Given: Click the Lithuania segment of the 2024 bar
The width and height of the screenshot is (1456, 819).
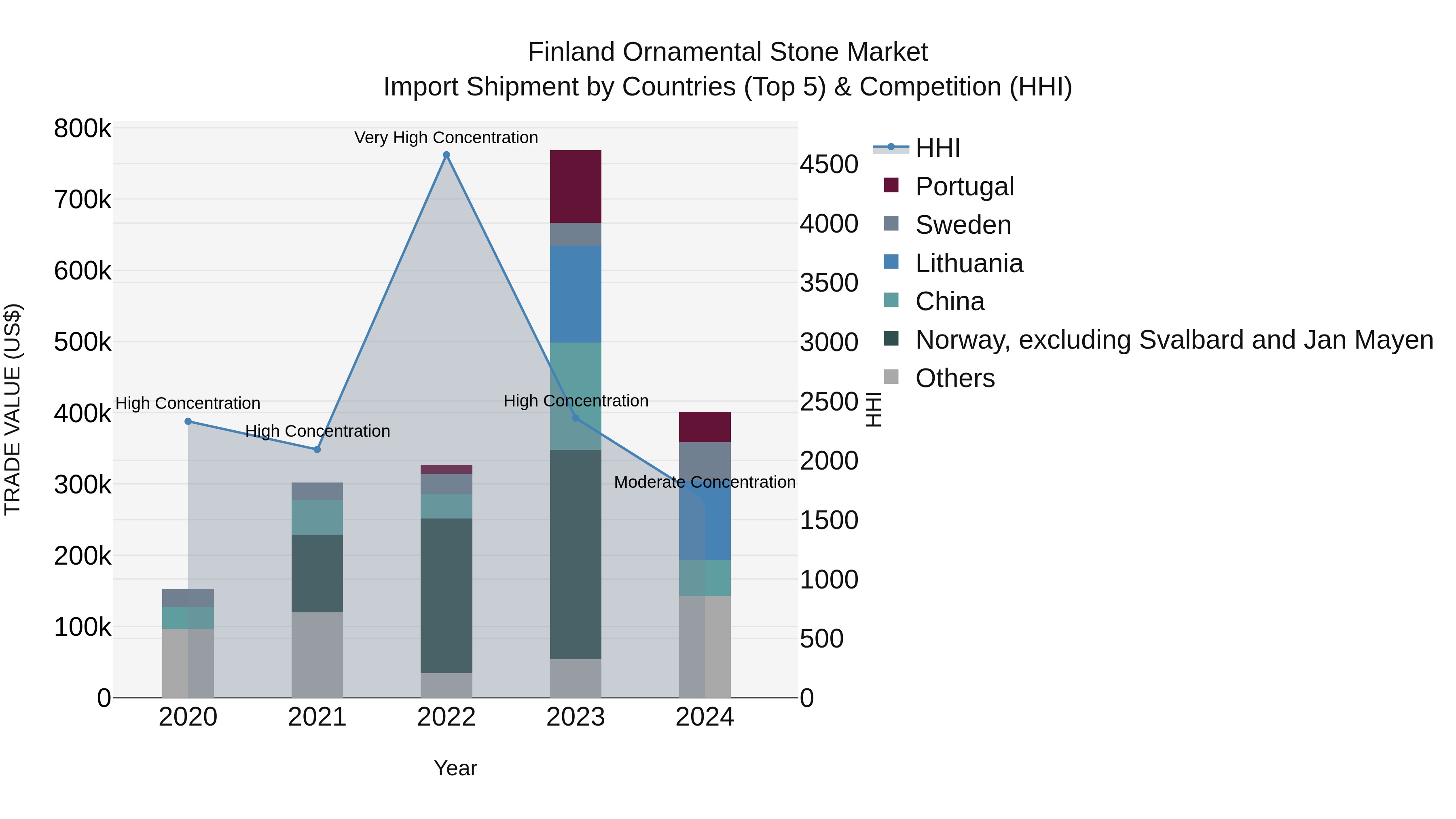Looking at the screenshot, I should coord(705,520).
